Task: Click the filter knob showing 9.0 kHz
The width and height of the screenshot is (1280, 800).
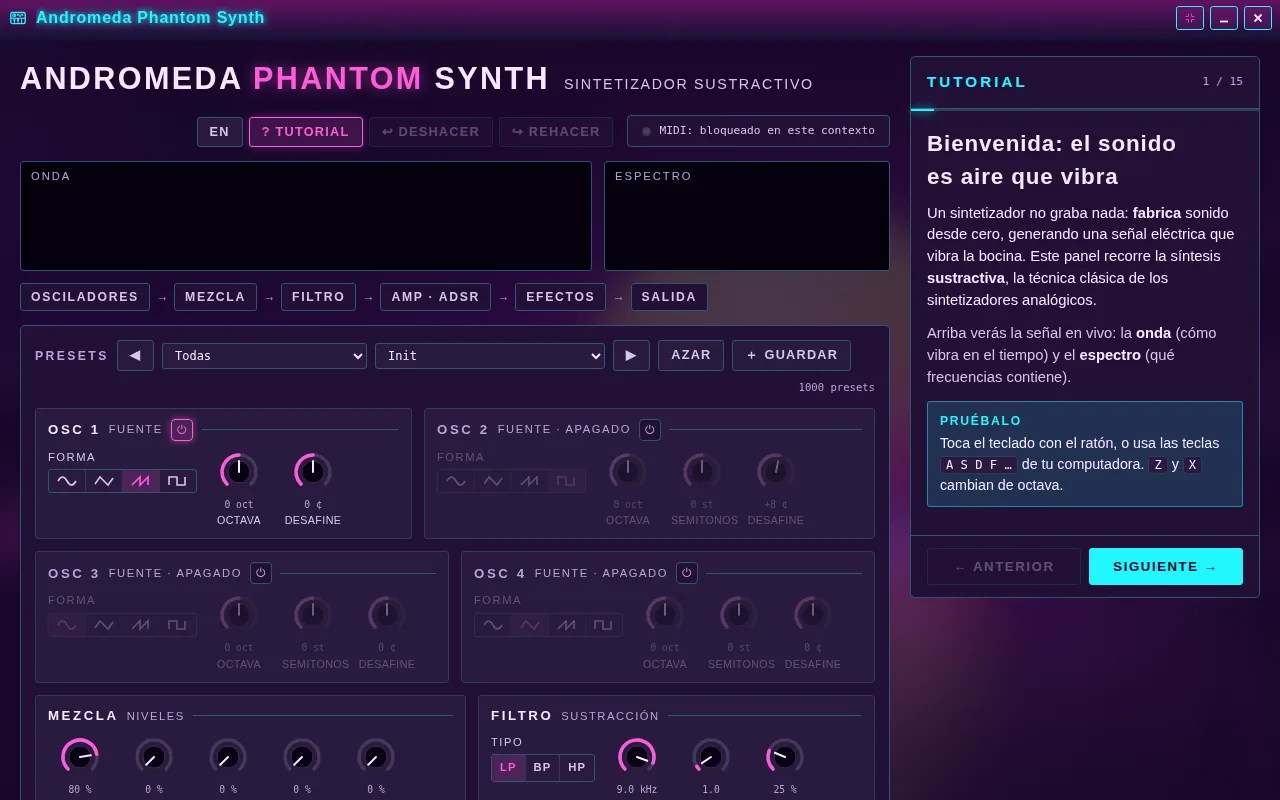Action: [637, 757]
